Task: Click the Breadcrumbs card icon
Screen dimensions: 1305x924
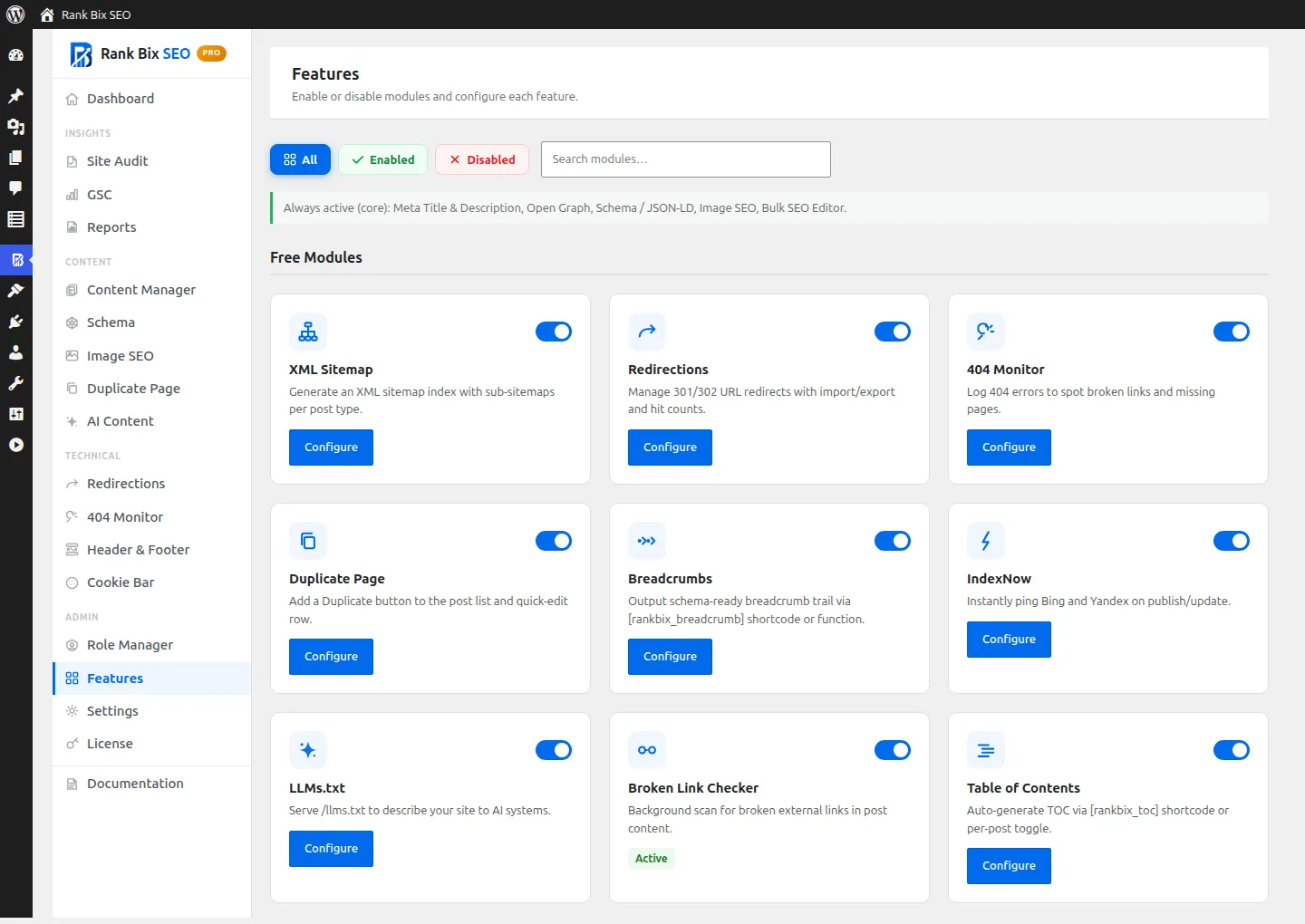Action: pyautogui.click(x=647, y=541)
